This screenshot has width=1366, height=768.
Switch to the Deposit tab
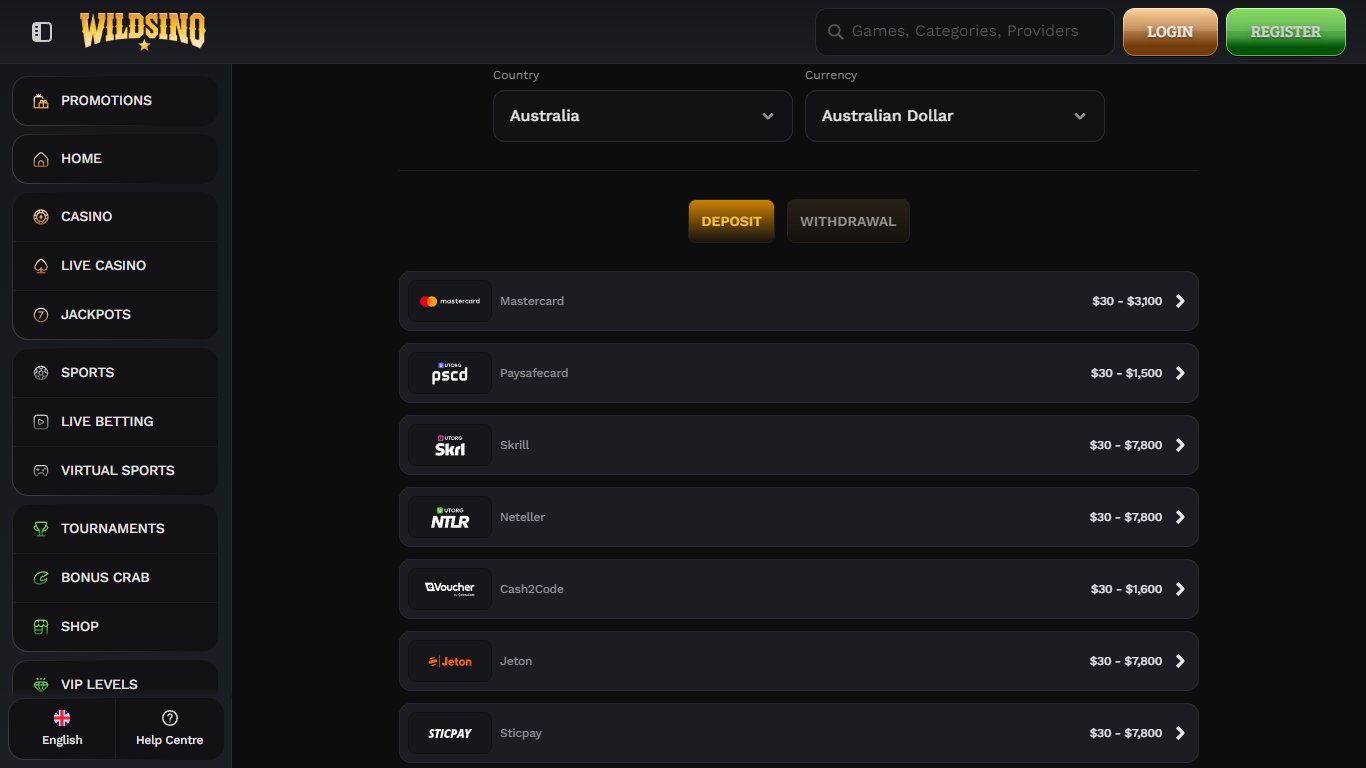[x=731, y=221]
